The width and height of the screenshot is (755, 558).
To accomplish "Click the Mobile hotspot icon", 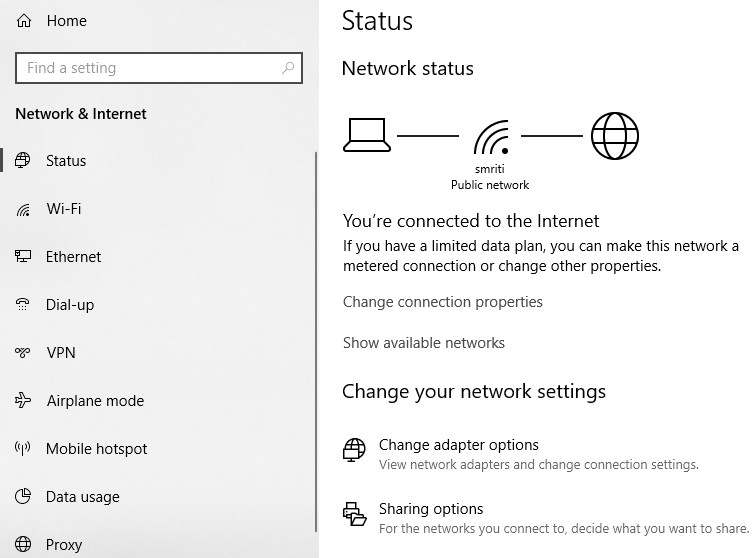I will click(x=24, y=449).
